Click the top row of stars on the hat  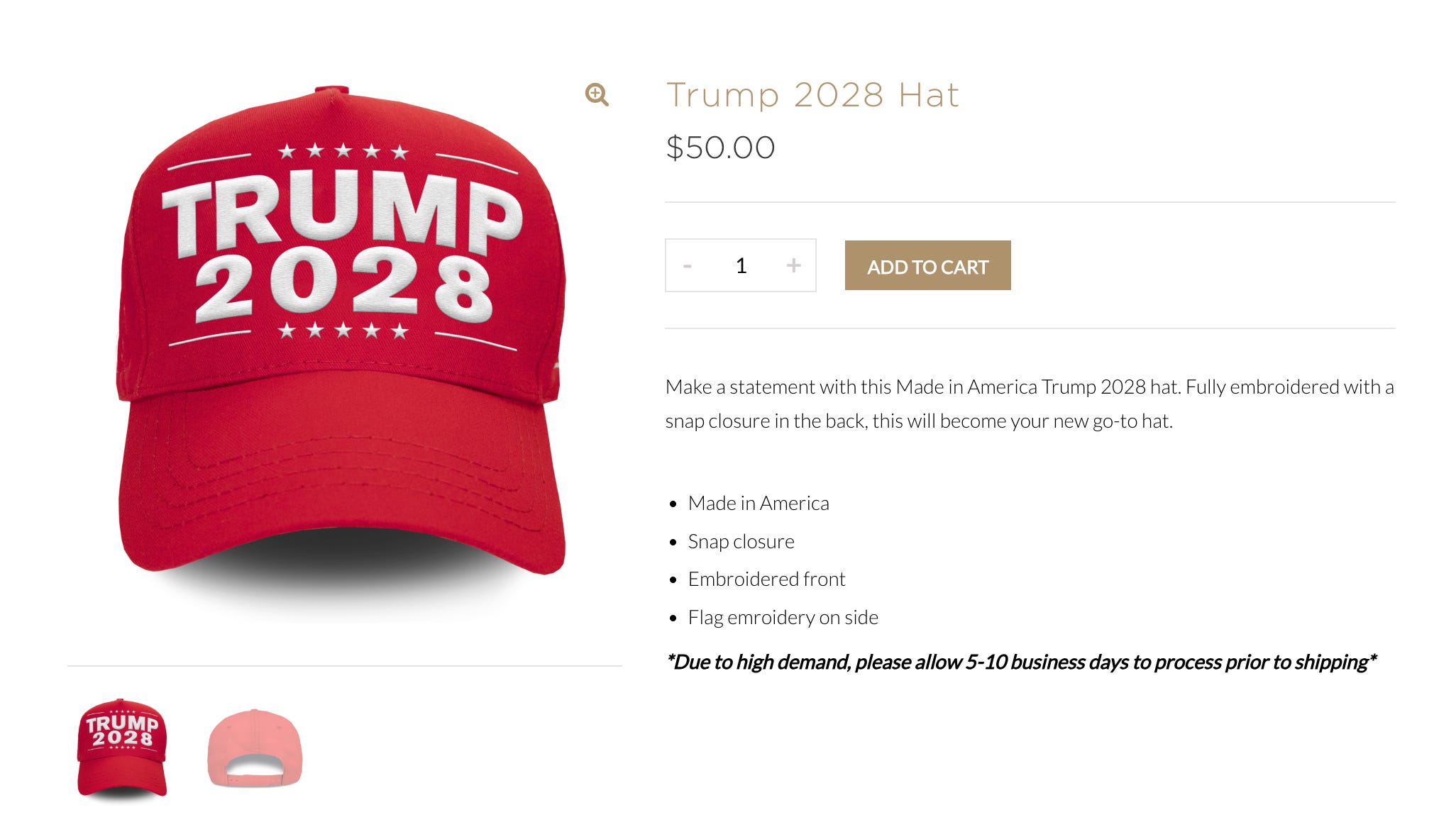point(343,151)
